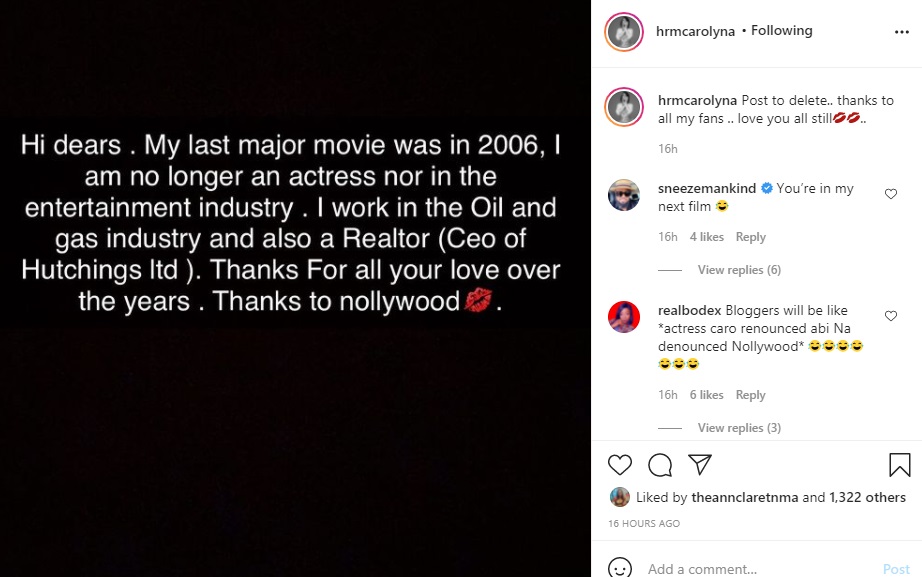Screen dimensions: 922x577
Task: Open the emoji picker smiley icon
Action: 620,568
